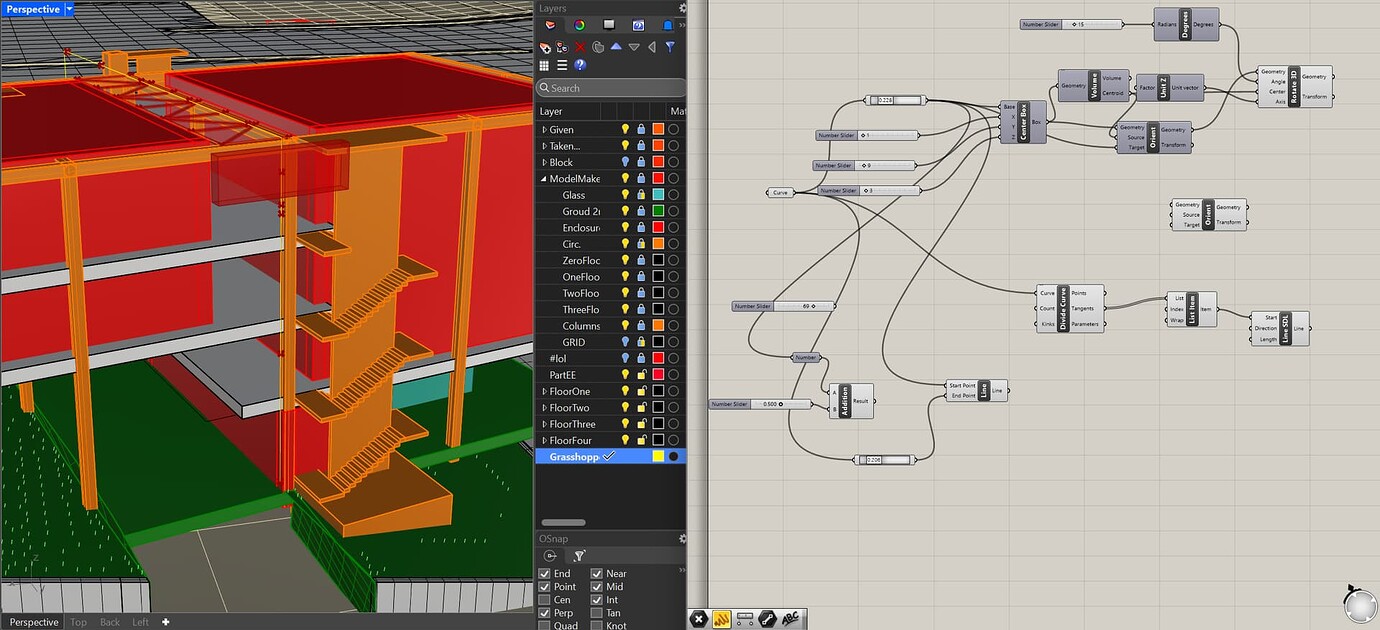Move layer up with blue arrow
Screen dimensions: 1380x630
click(x=616, y=47)
